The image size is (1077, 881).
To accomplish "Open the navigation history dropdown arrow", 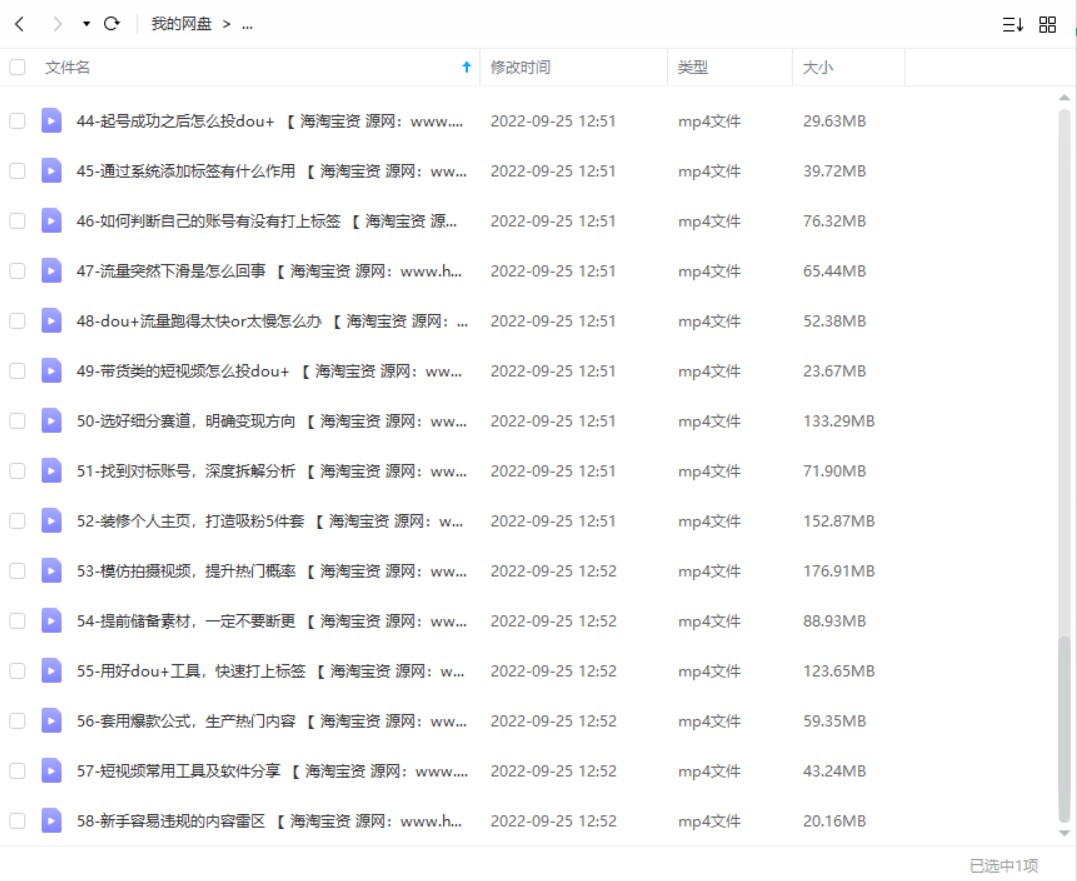I will coord(86,24).
